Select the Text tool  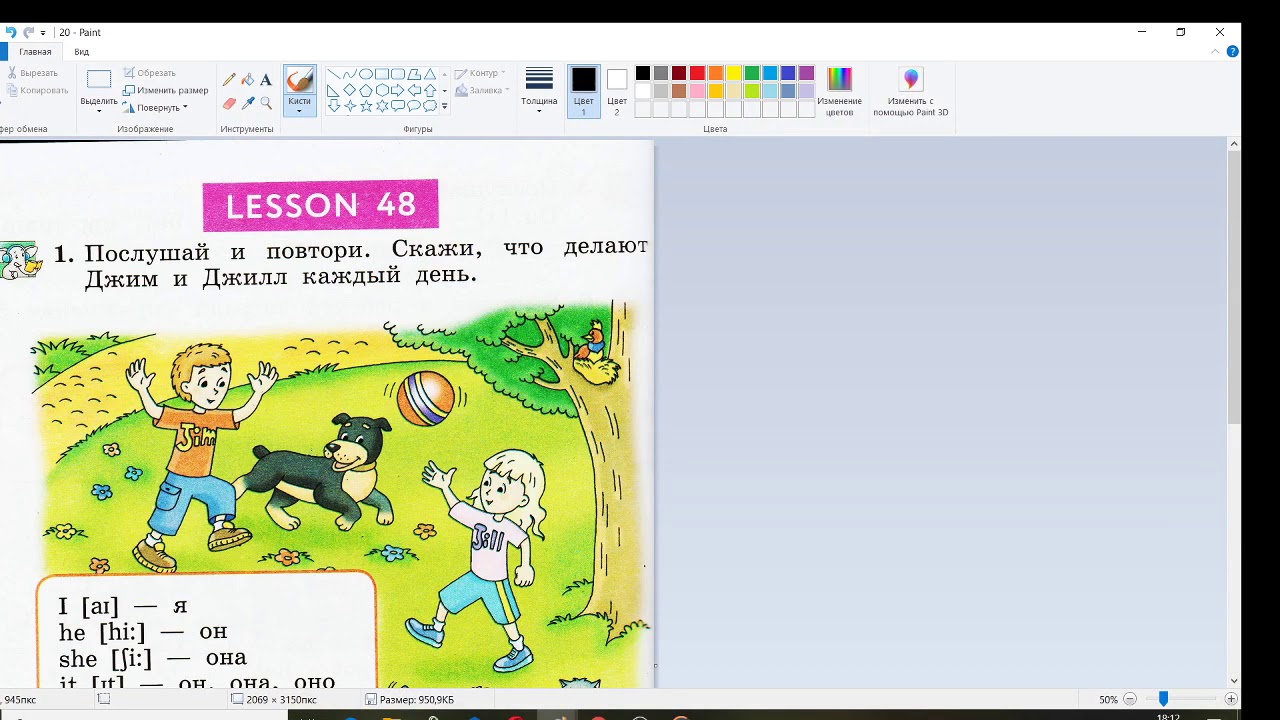[x=265, y=80]
